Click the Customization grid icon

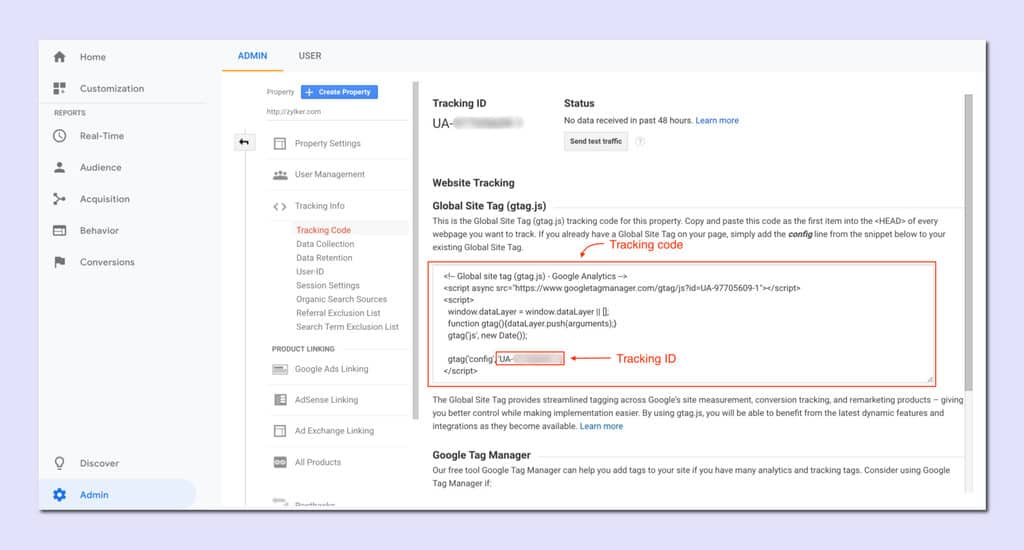coord(59,88)
